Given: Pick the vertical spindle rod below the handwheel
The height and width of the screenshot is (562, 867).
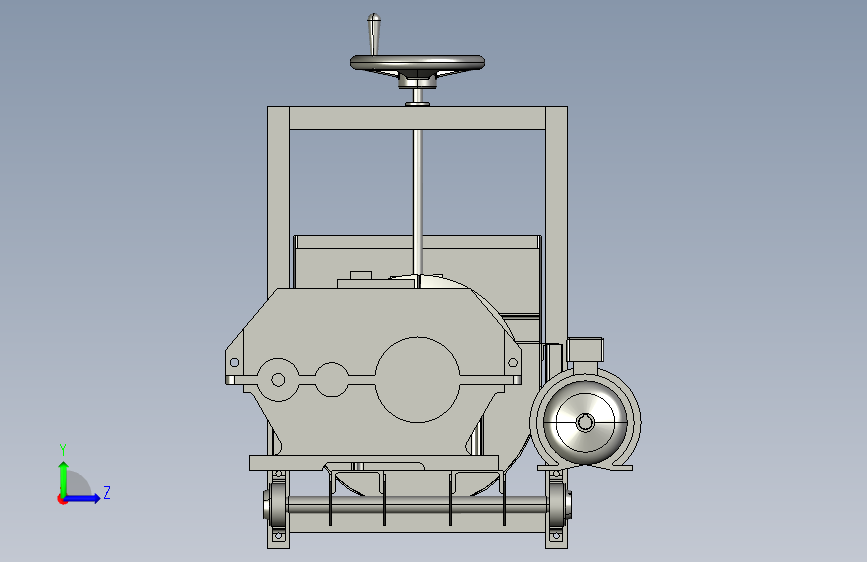Looking at the screenshot, I should [417, 202].
